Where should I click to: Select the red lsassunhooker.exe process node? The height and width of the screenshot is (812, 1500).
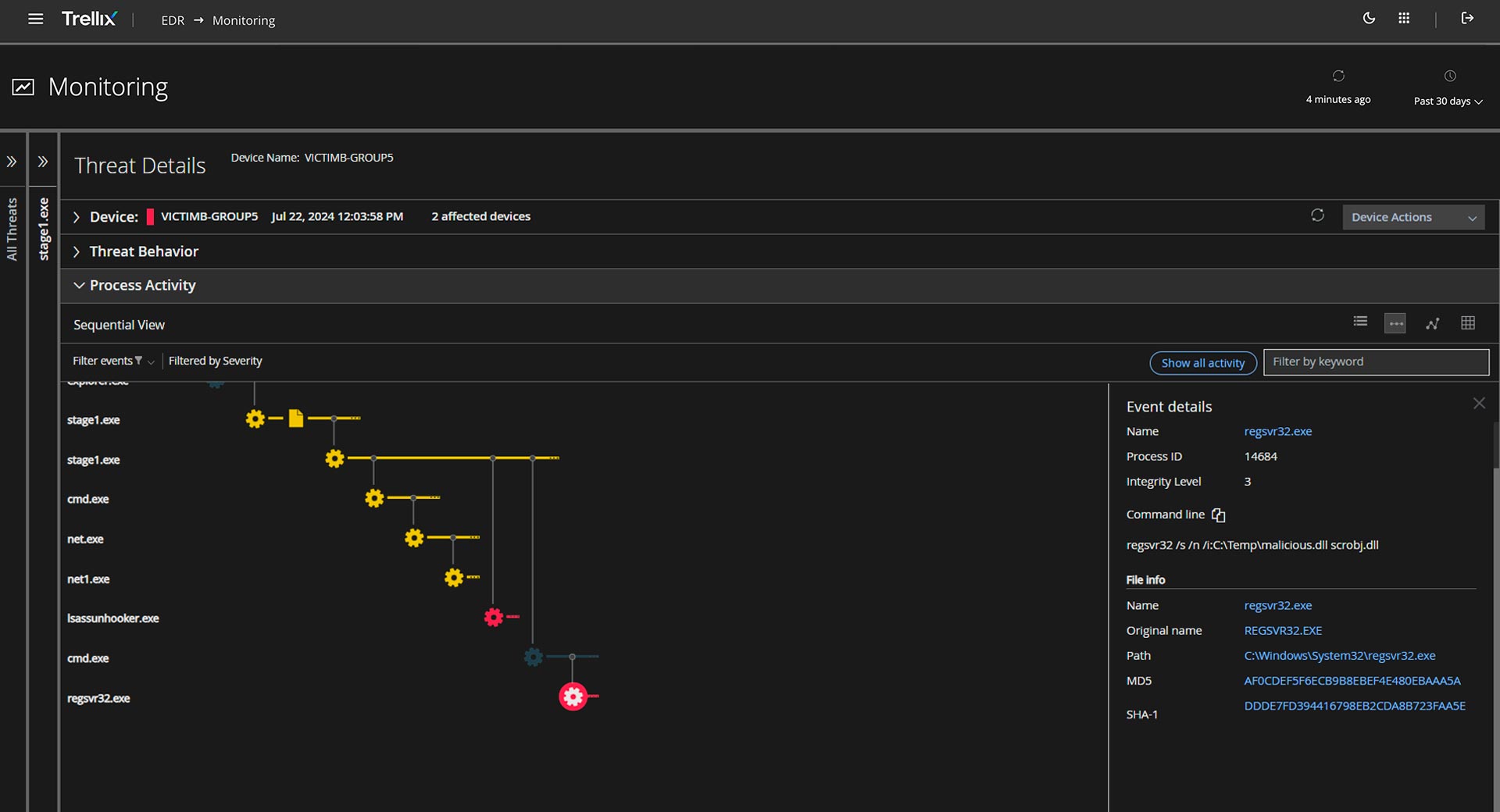[493, 618]
